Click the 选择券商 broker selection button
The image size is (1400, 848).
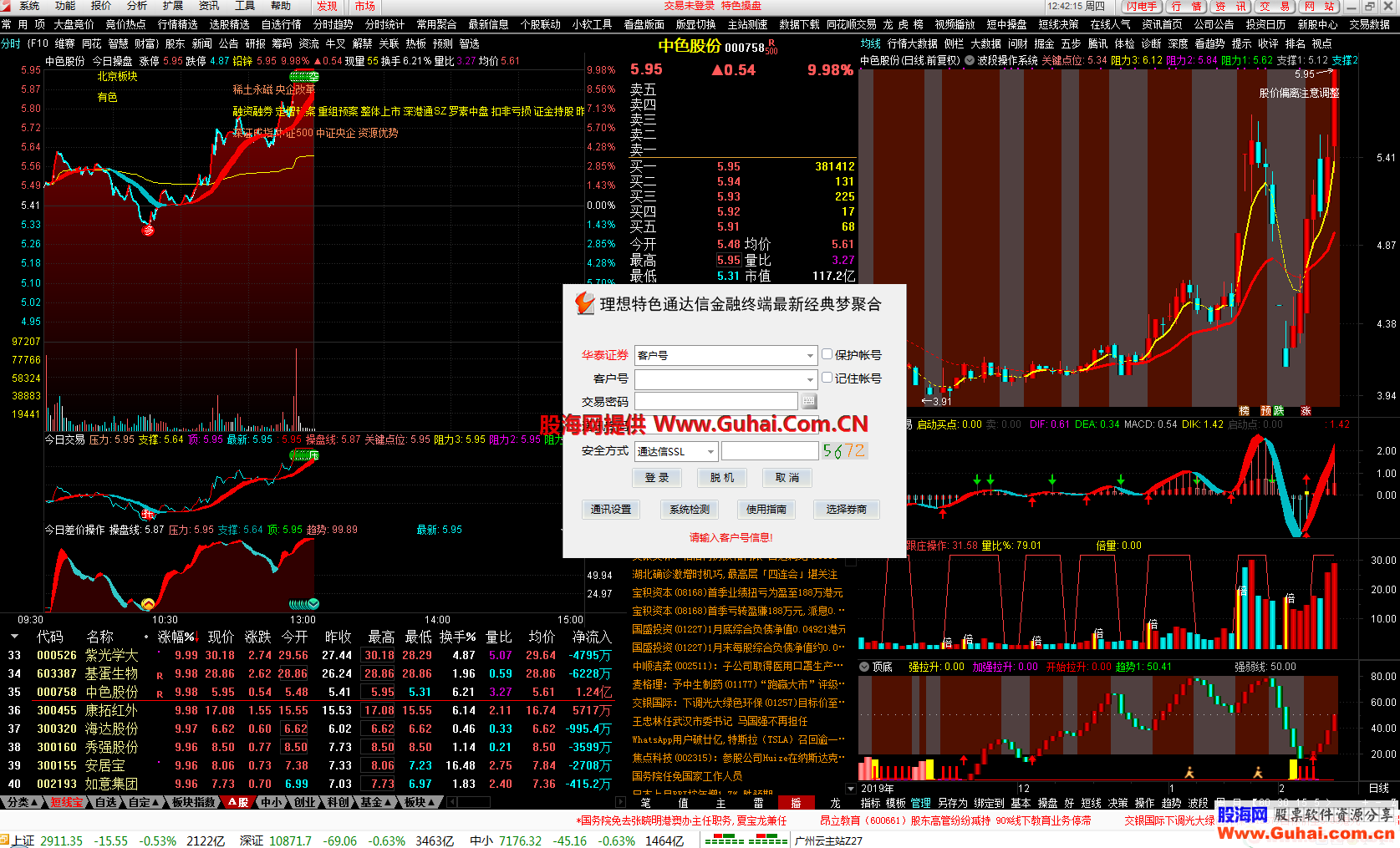click(847, 510)
